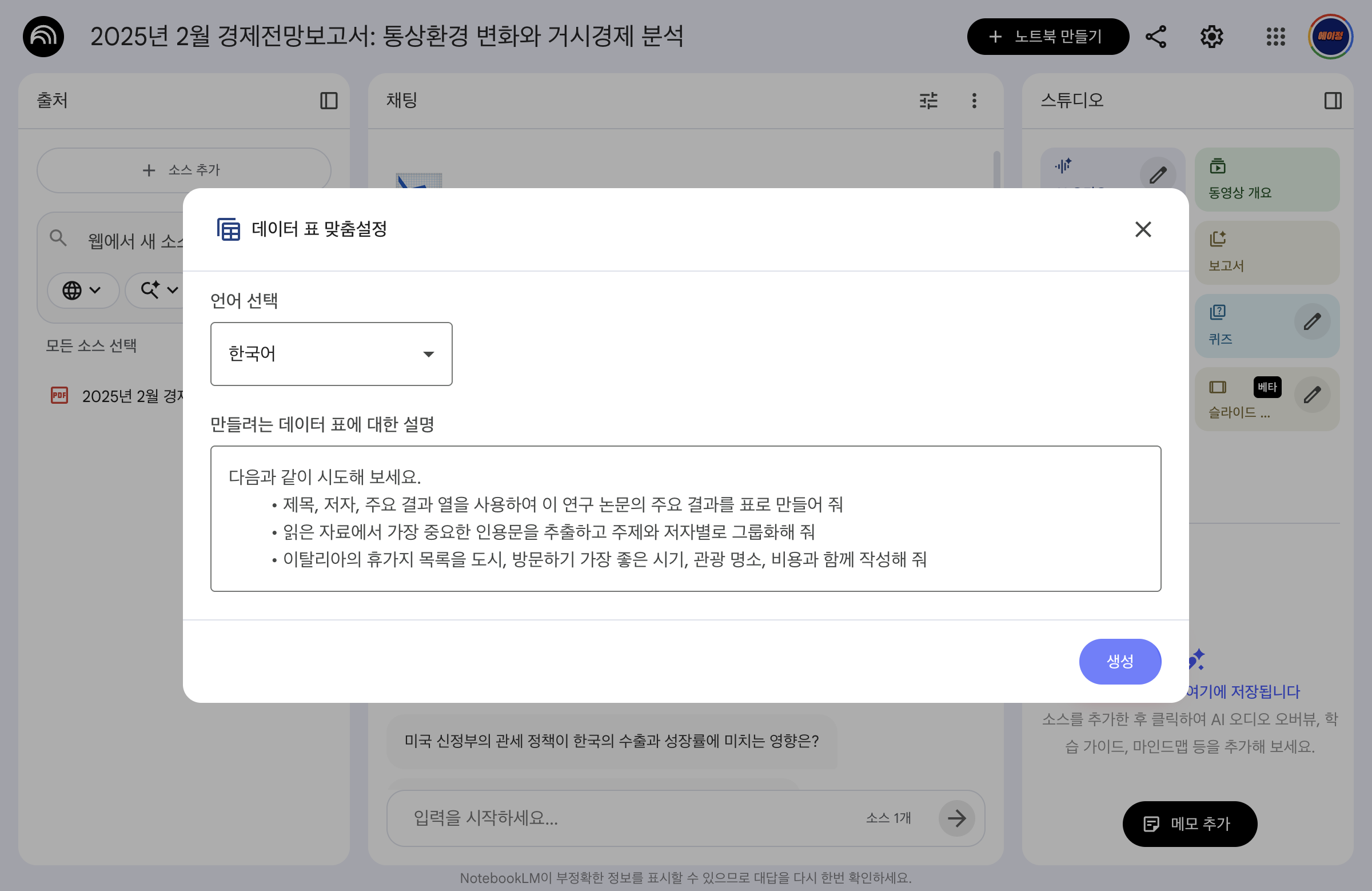1372x891 pixels.
Task: Open the chat three-dot menu
Action: 974,100
